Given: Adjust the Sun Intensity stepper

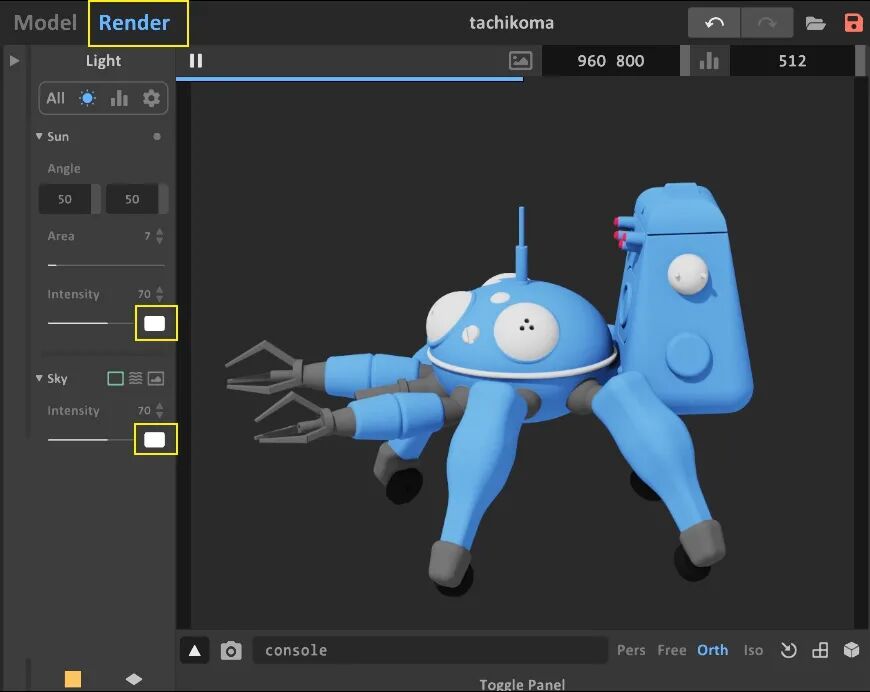Looking at the screenshot, I should point(160,294).
